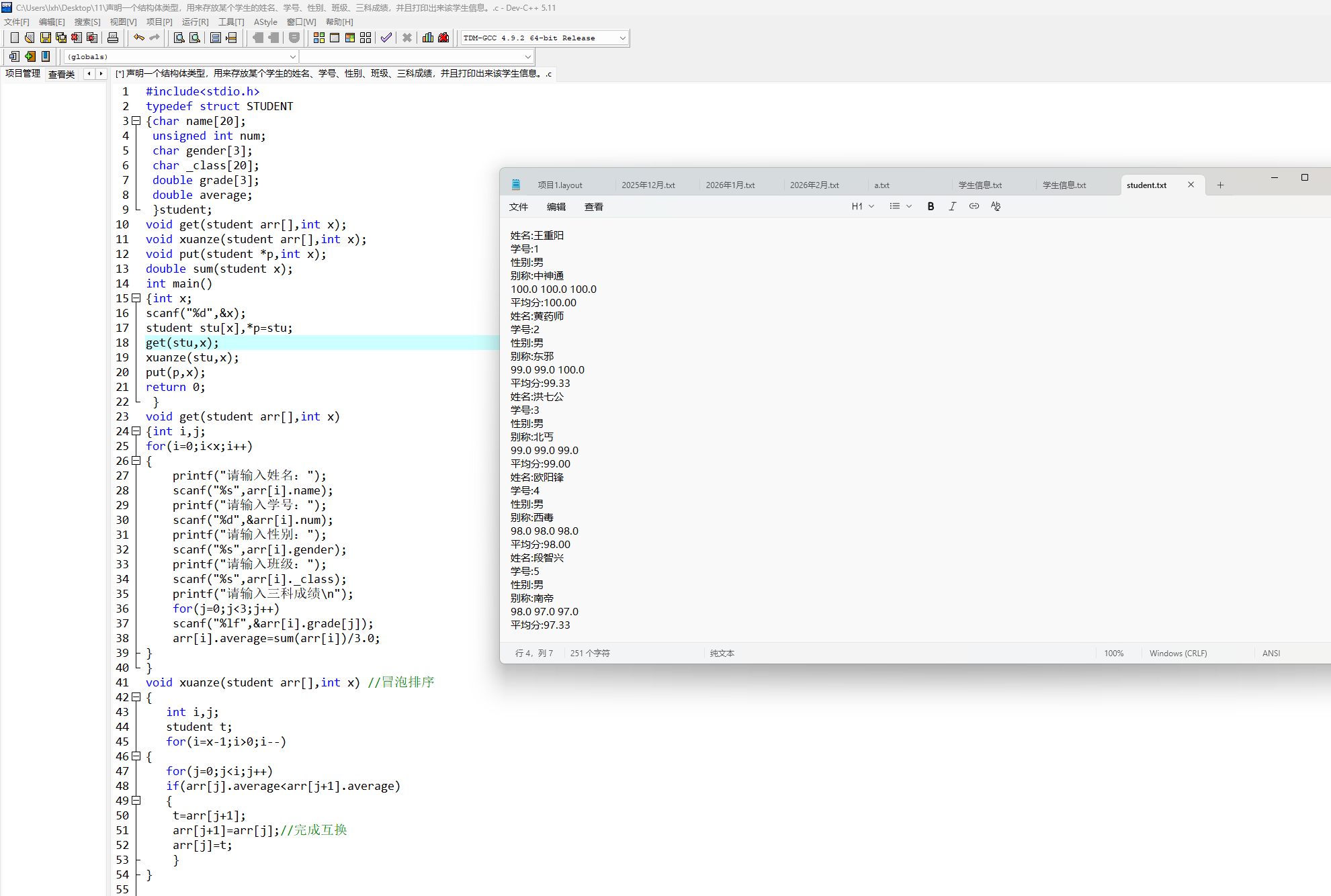Open the profile analysis bar chart icon
Viewport: 1331px width, 896px height.
click(x=428, y=38)
